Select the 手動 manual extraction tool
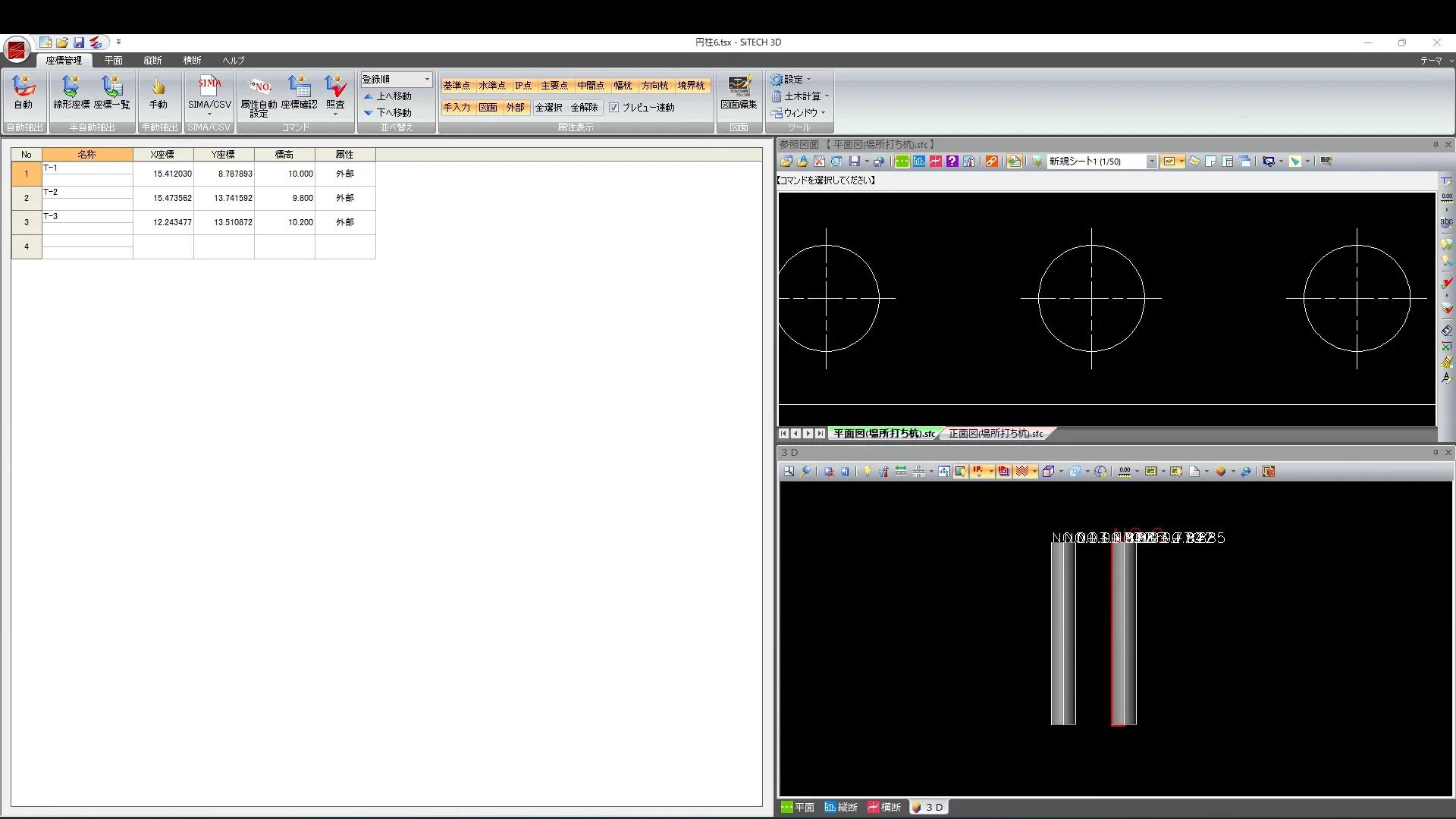The image size is (1456, 819). 158,93
